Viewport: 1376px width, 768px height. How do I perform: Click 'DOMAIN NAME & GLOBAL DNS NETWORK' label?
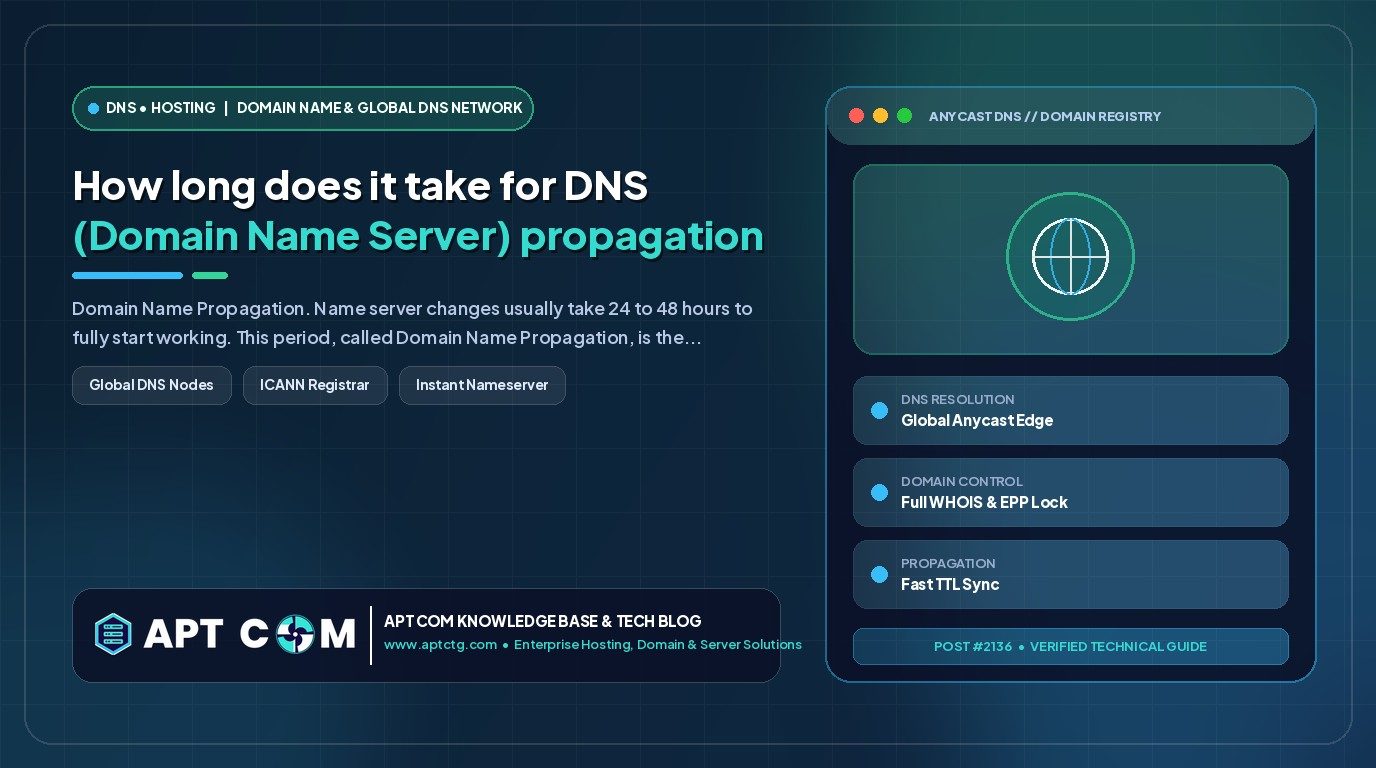[380, 108]
